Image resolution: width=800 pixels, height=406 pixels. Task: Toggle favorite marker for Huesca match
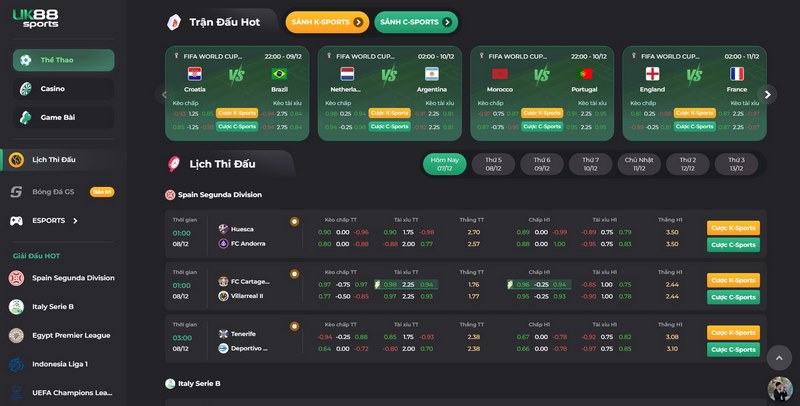[294, 221]
